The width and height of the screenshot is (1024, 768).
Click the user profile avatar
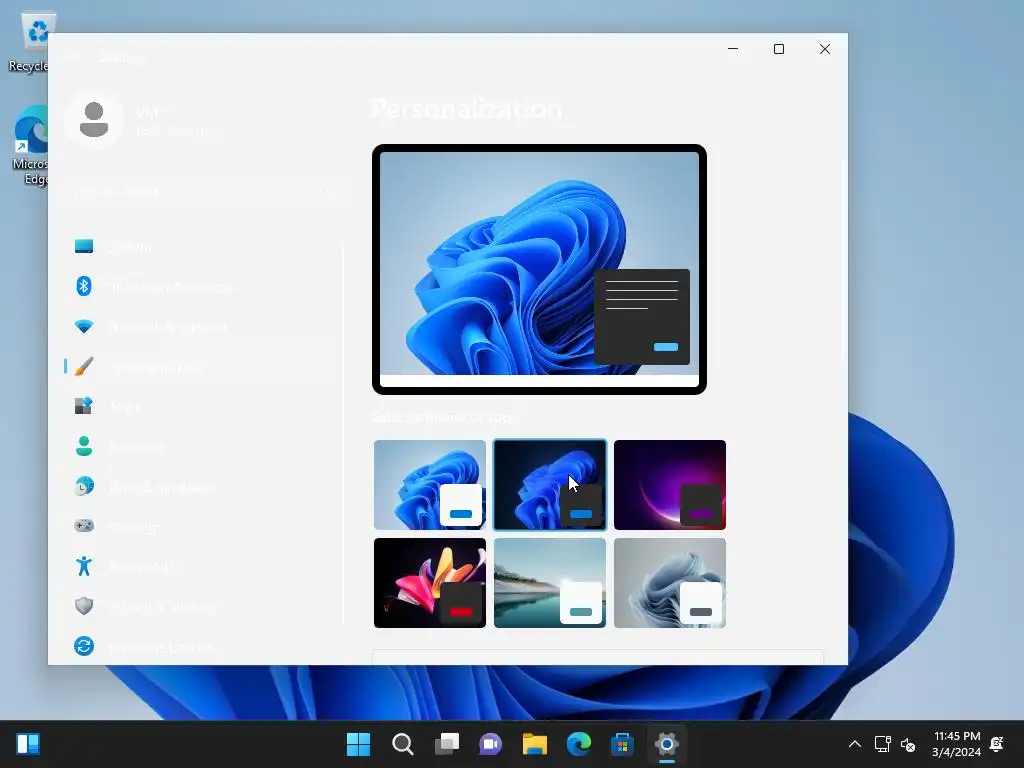(x=94, y=120)
